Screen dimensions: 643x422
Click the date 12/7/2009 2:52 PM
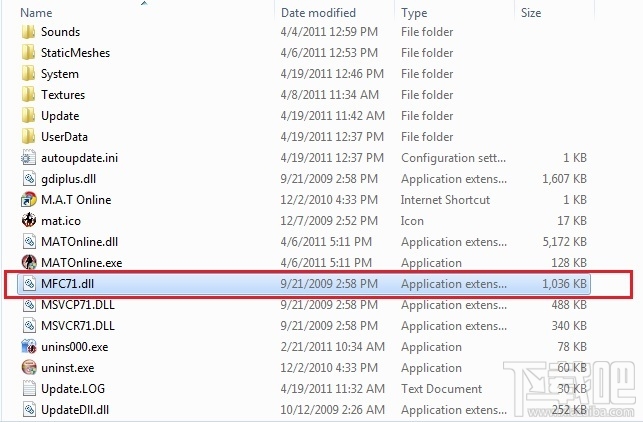(329, 221)
